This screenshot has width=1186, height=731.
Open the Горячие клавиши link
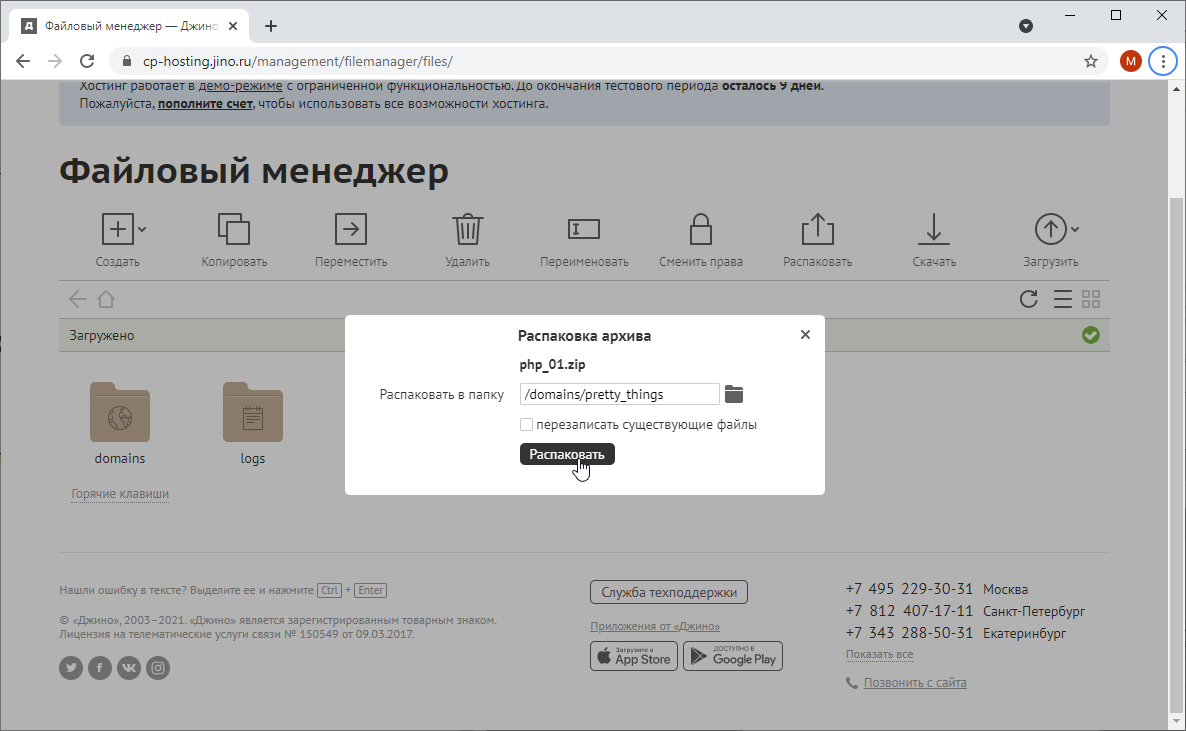(x=120, y=494)
